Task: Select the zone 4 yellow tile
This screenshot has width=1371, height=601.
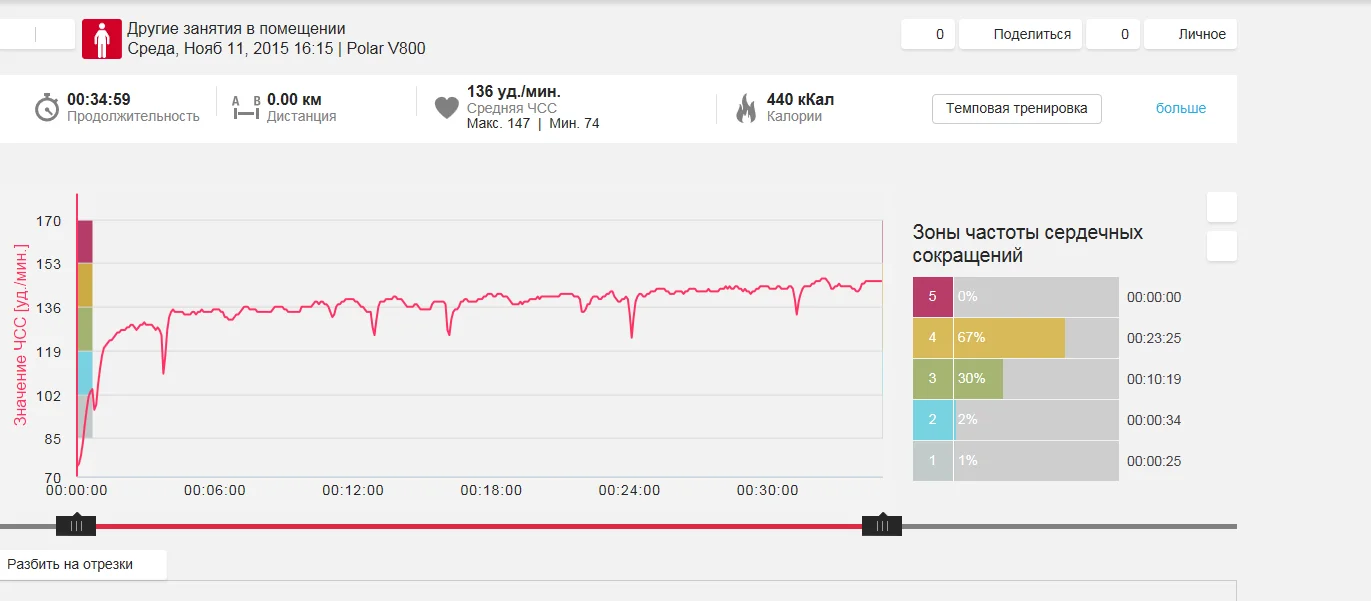Action: pyautogui.click(x=933, y=338)
